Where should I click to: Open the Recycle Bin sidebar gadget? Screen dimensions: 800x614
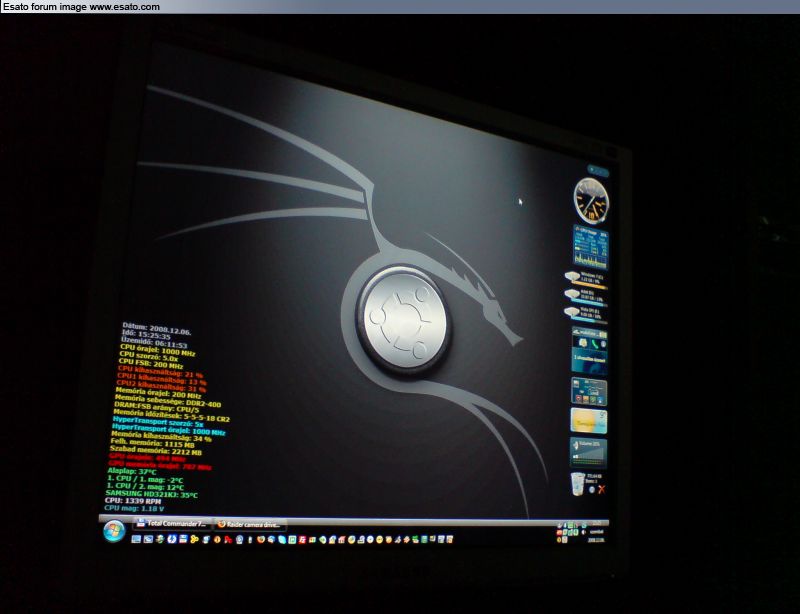[578, 484]
